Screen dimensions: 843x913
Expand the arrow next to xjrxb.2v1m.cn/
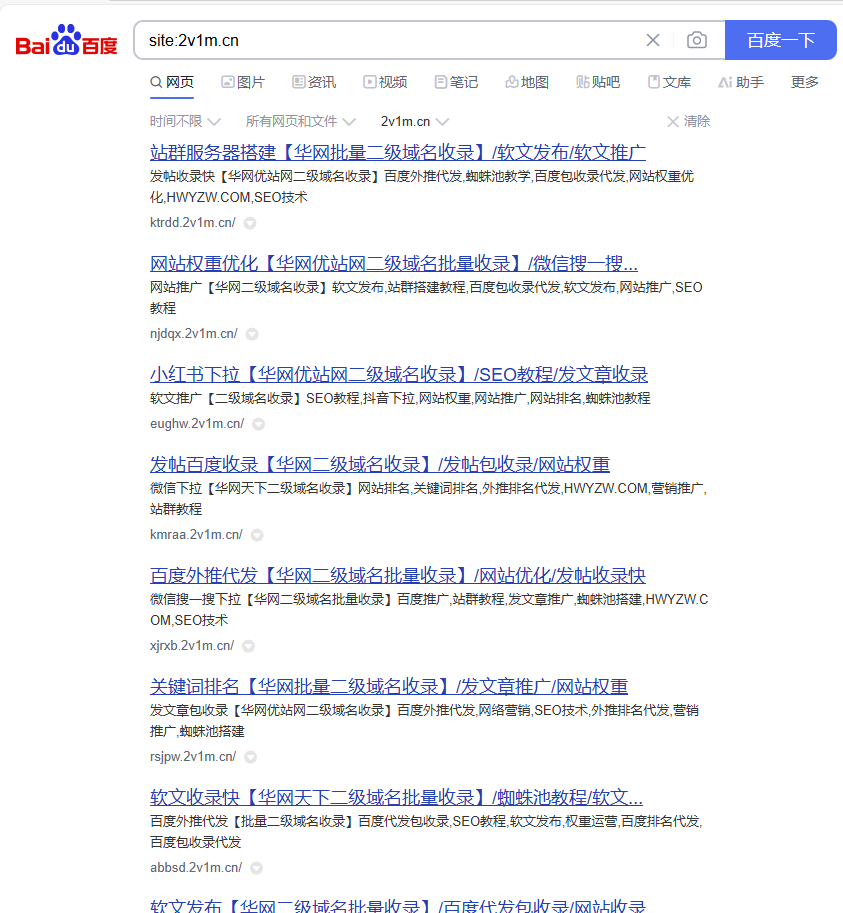point(249,646)
